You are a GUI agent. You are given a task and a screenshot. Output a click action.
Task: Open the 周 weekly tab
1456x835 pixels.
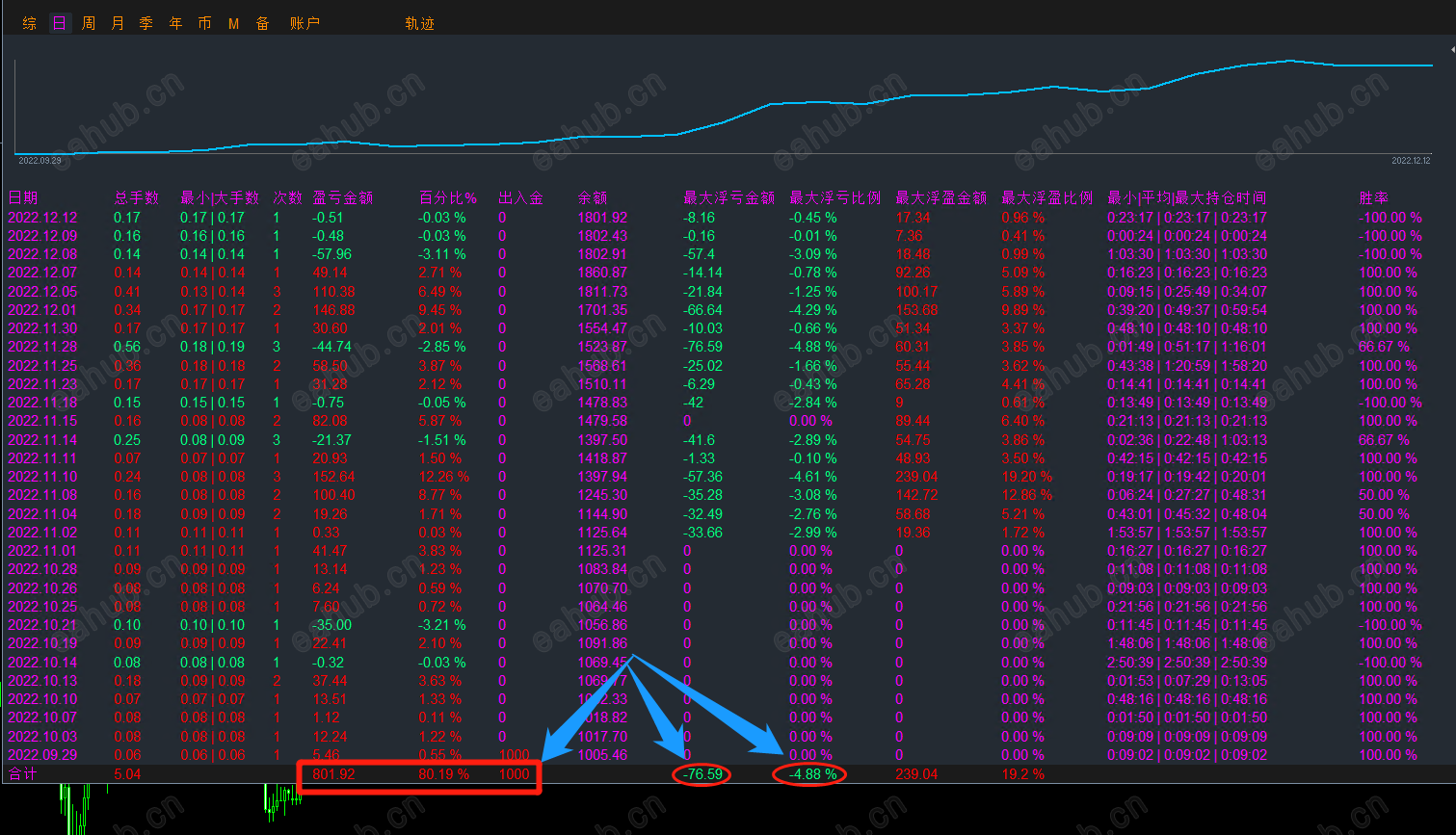[89, 23]
